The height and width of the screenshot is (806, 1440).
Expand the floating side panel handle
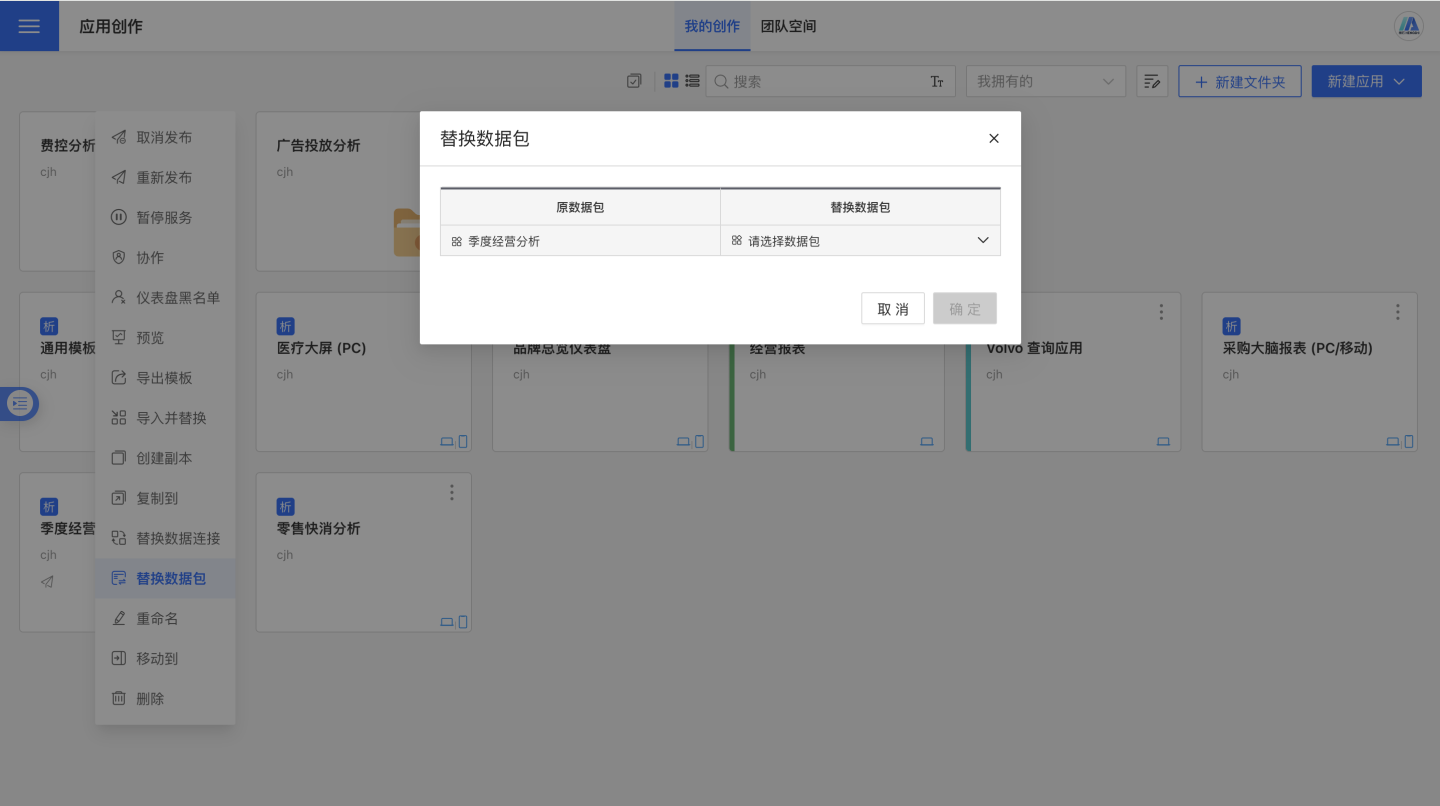point(20,403)
